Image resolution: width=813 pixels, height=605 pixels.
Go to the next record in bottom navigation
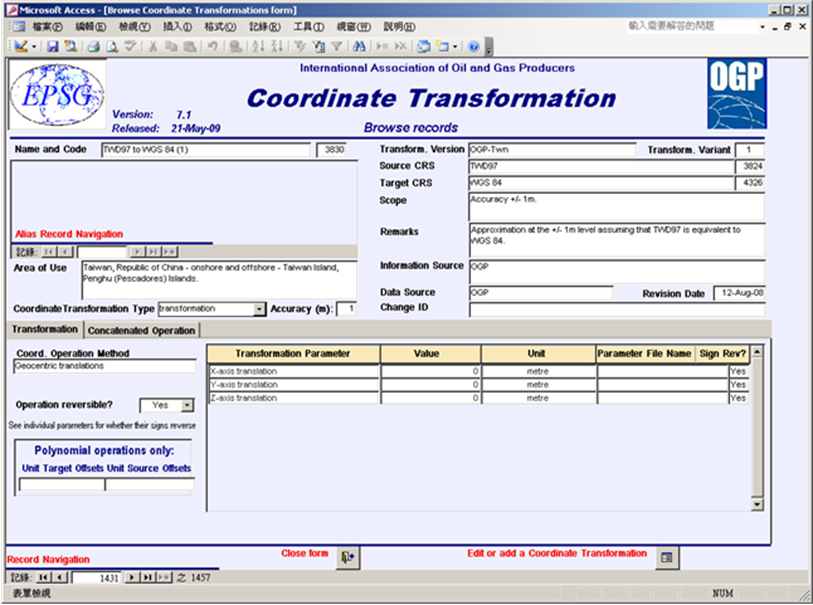coord(132,577)
